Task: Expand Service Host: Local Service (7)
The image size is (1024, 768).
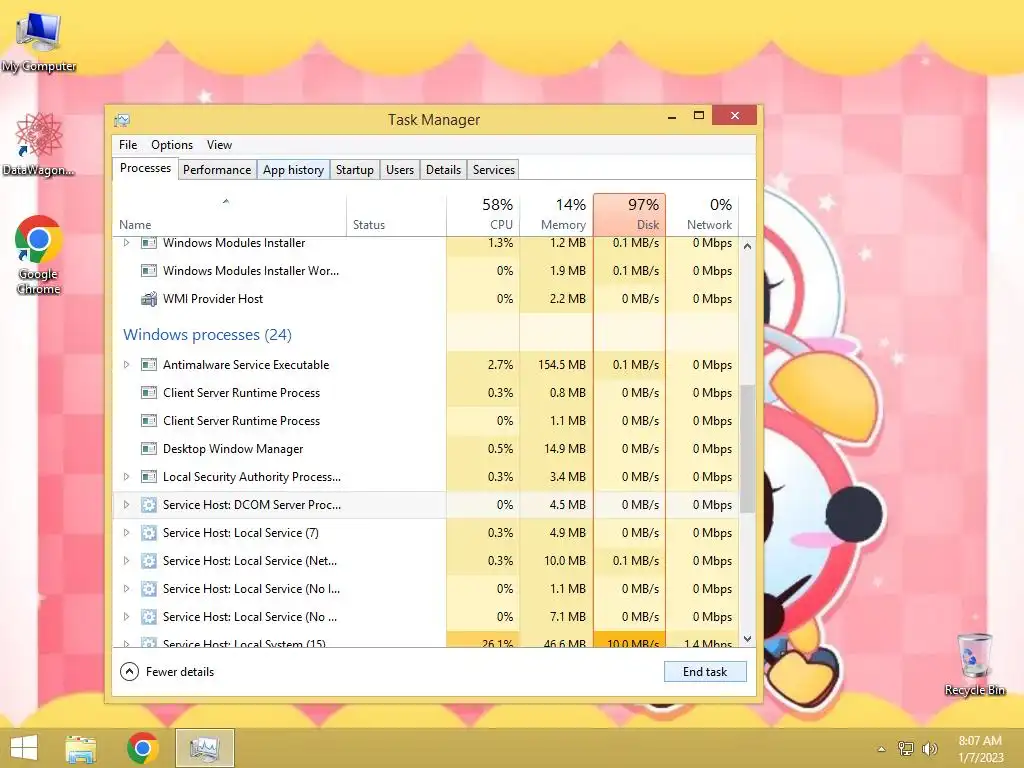Action: (127, 533)
